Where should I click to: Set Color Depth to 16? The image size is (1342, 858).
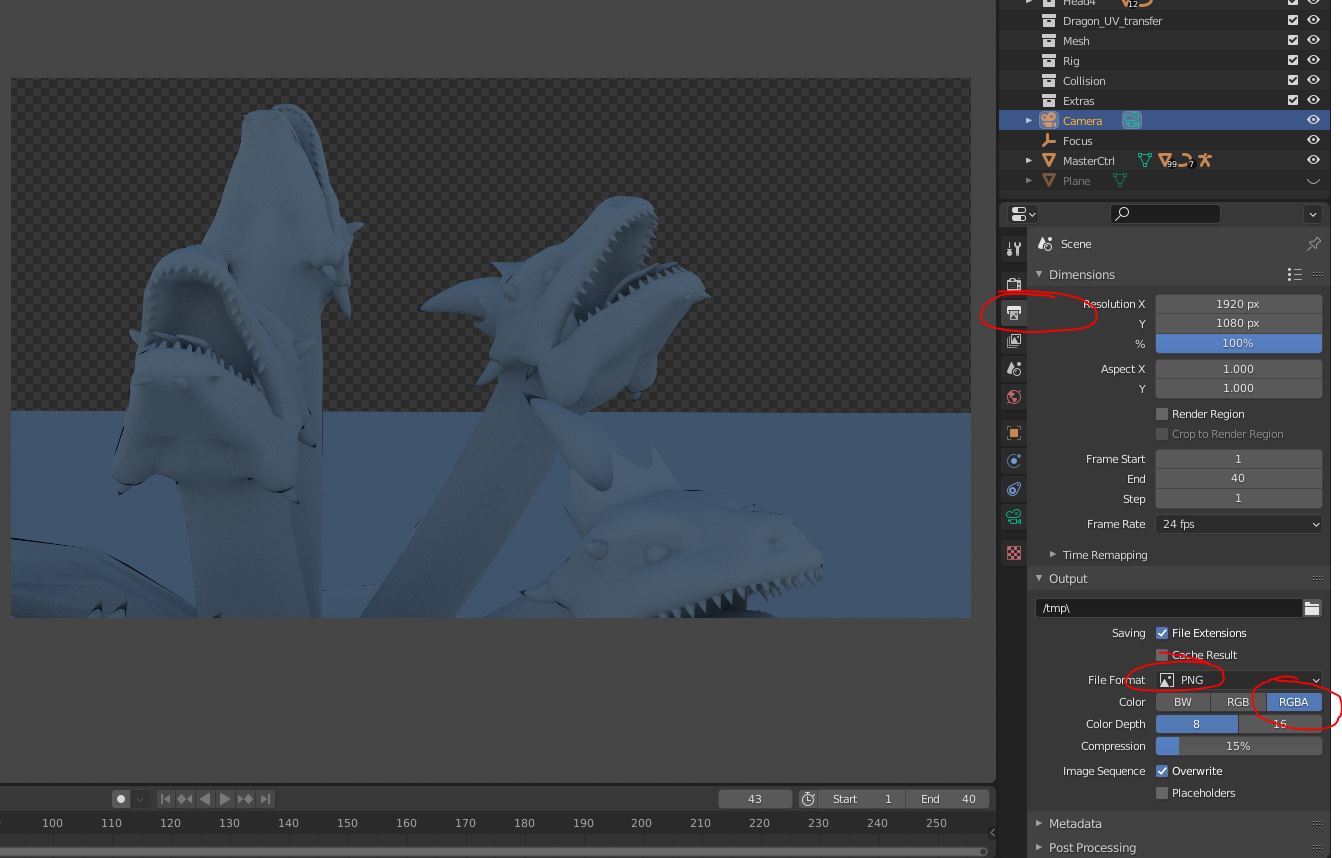coord(1279,724)
